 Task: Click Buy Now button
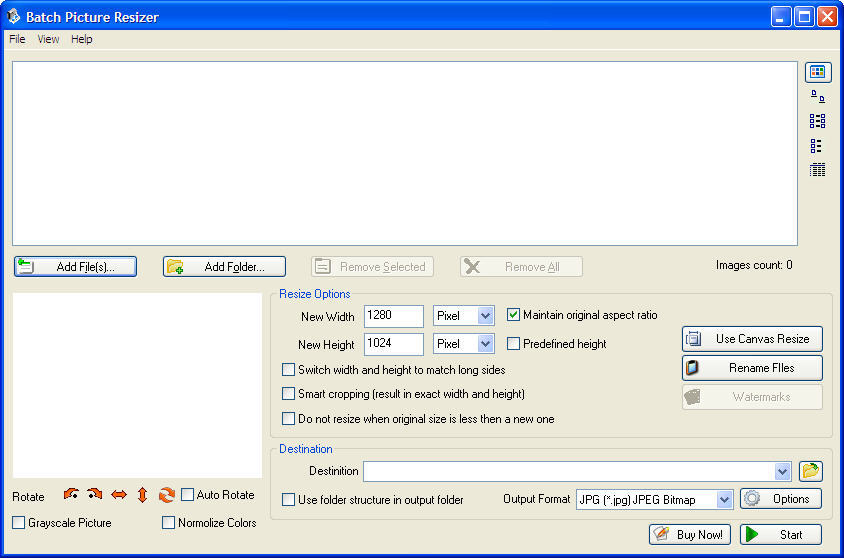tap(690, 534)
